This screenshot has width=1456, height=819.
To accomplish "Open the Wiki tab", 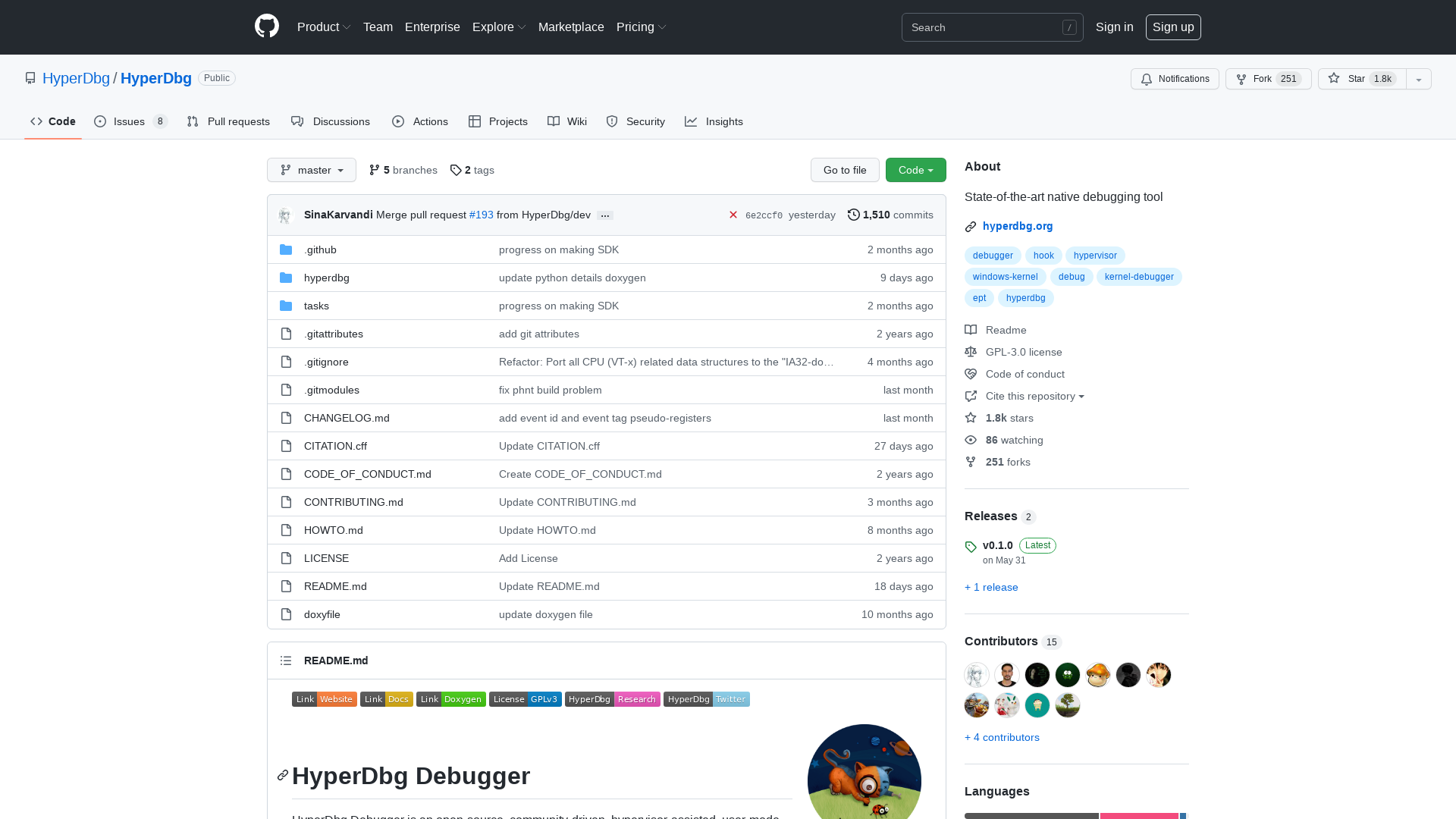I will 567,121.
